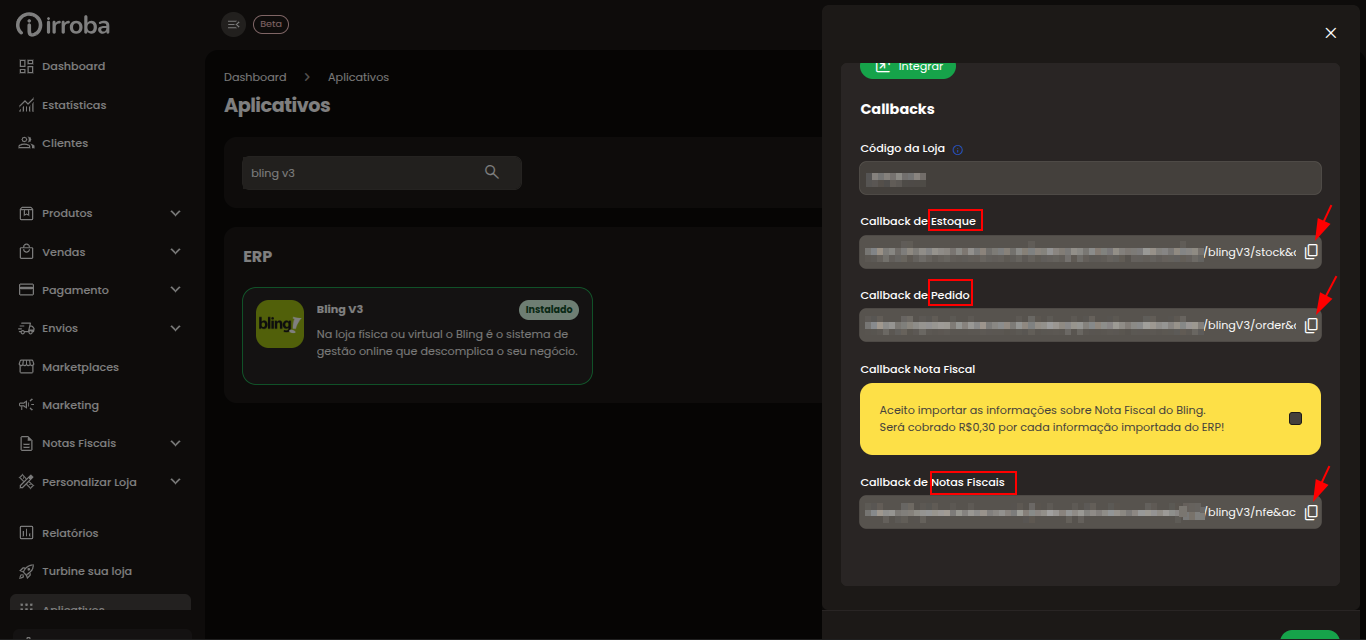The width and height of the screenshot is (1366, 640).
Task: Expand the Vendas menu chevron
Action: 175,252
